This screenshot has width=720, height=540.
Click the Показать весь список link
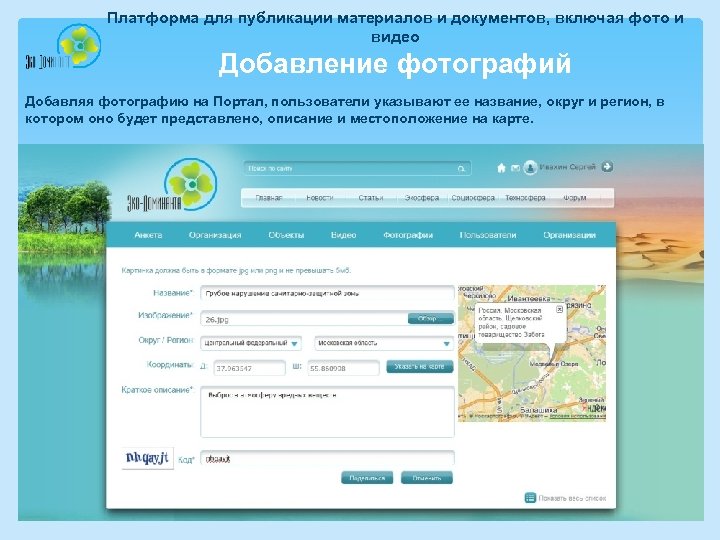pos(572,498)
